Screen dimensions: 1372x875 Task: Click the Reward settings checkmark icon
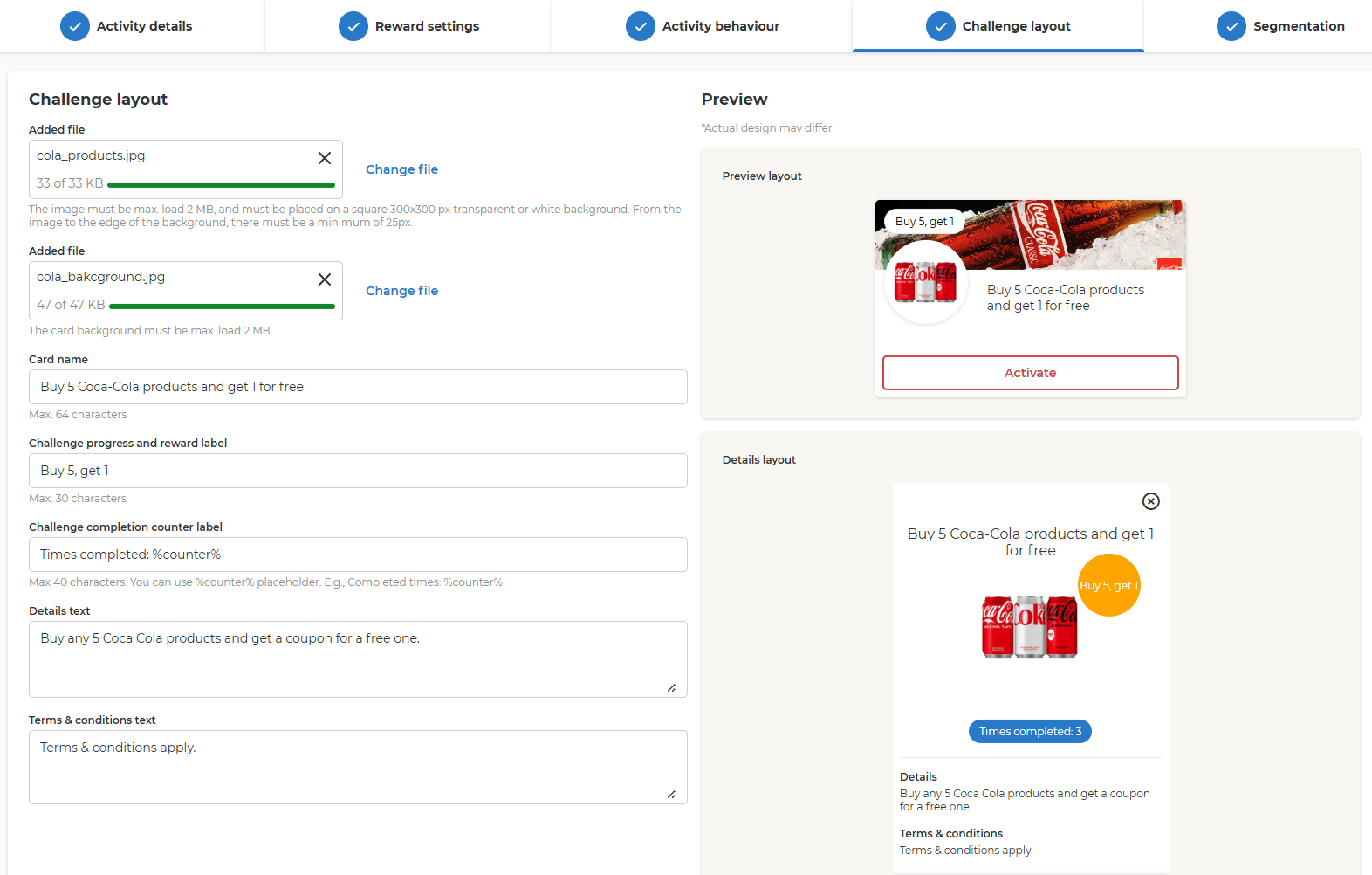(353, 26)
